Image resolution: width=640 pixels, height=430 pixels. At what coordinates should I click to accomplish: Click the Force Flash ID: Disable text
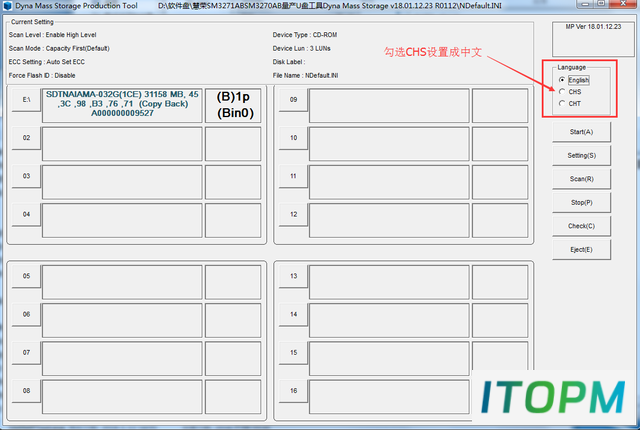(x=42, y=75)
